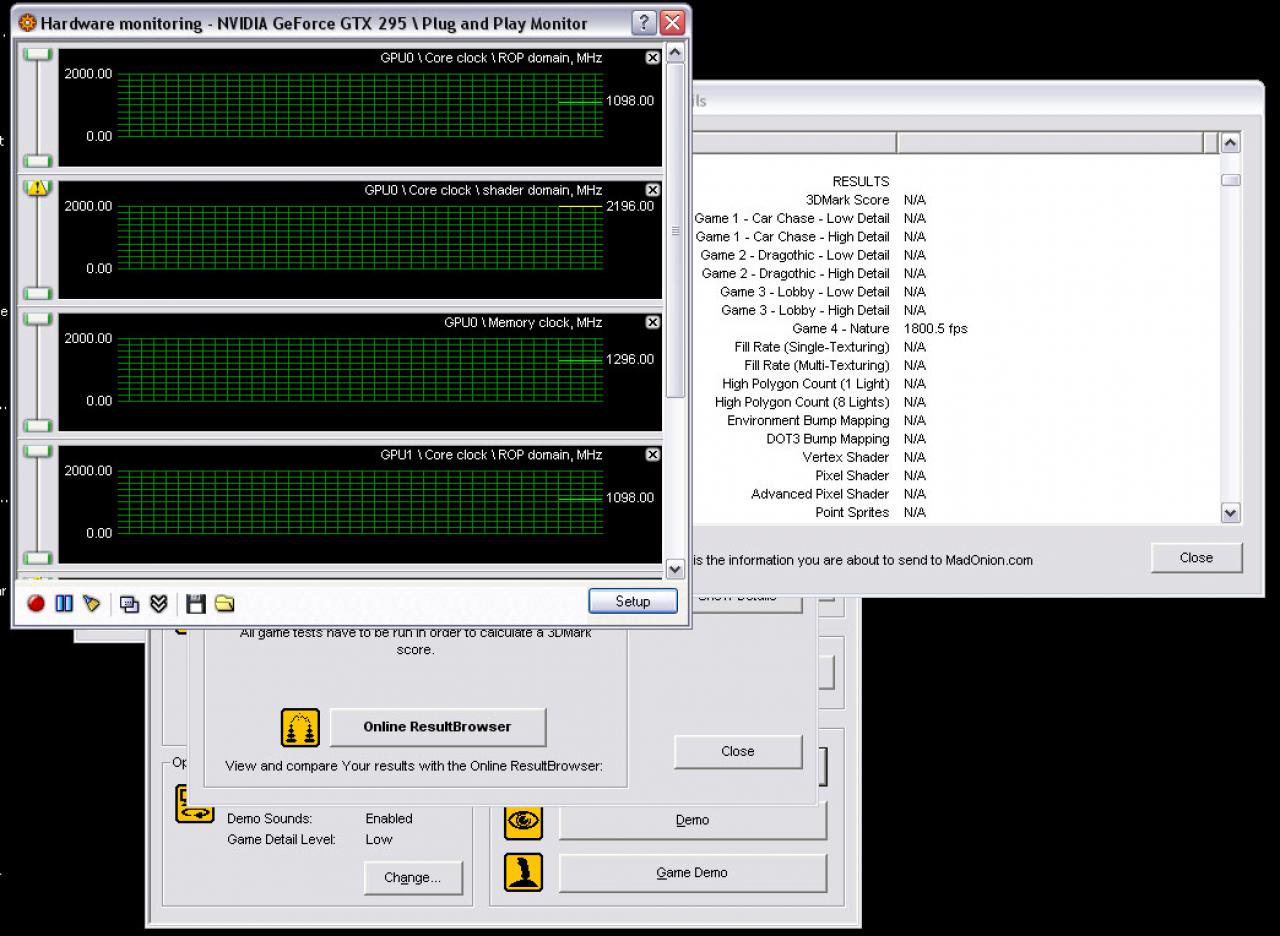Close the GPU0 shader domain graph
Image resolution: width=1280 pixels, height=936 pixels.
653,190
